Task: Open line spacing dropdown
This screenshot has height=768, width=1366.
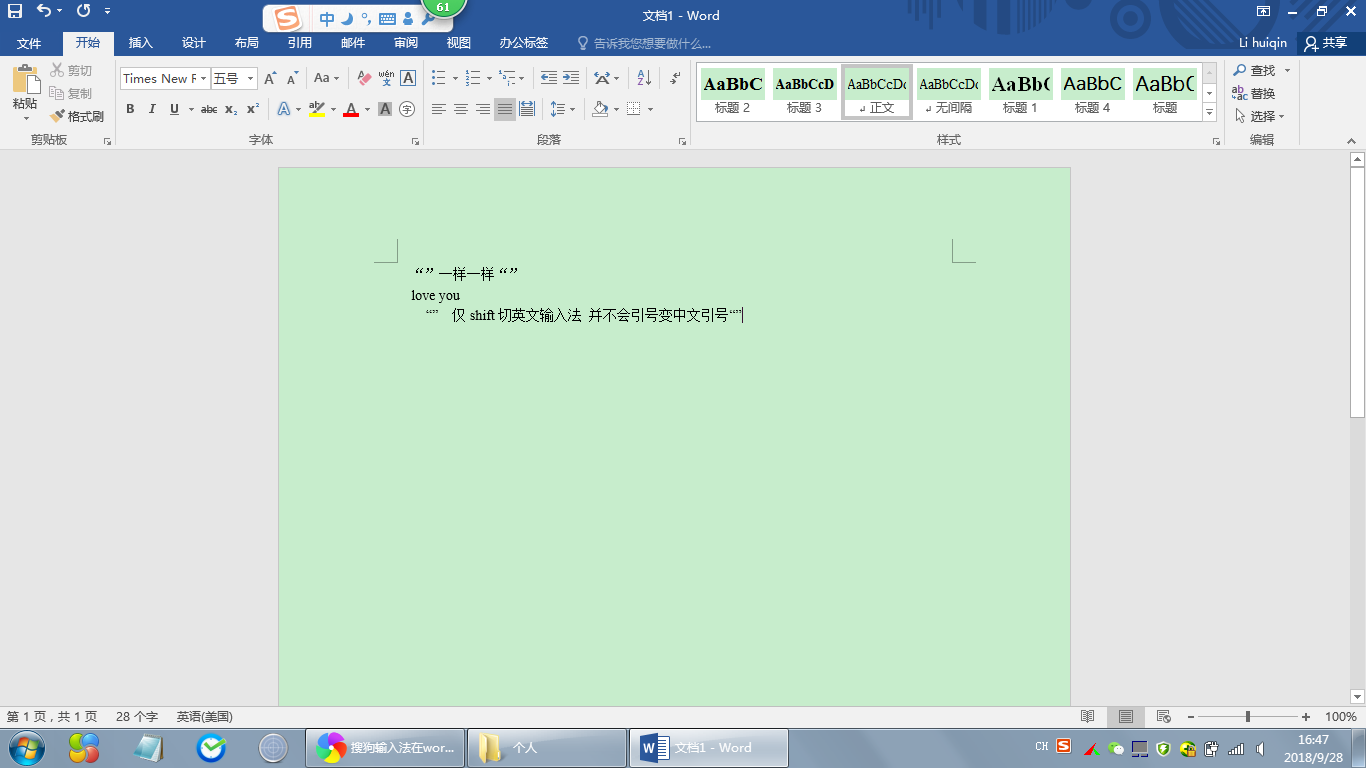Action: tap(563, 109)
